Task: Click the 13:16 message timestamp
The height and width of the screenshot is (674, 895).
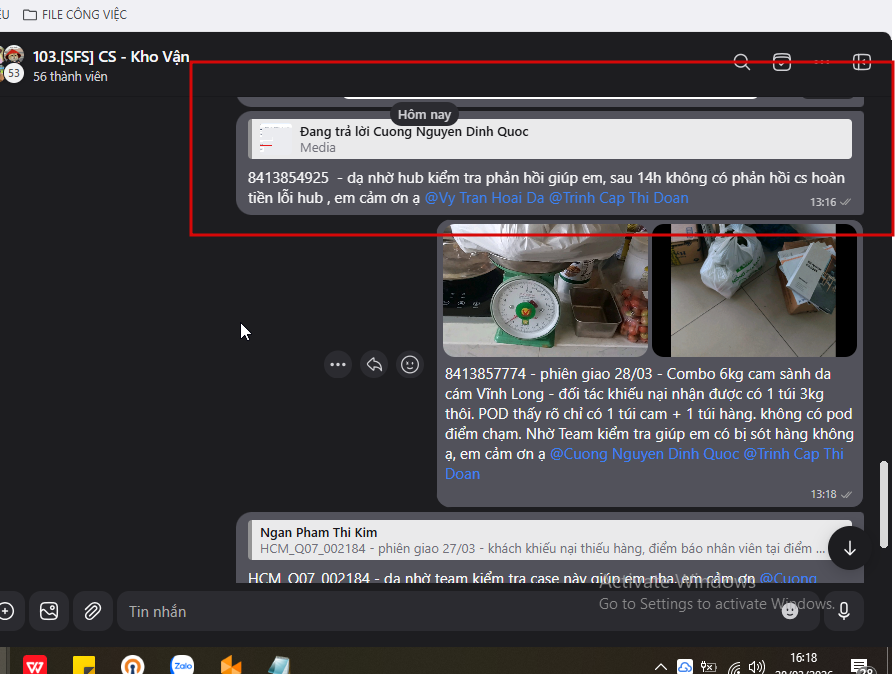Action: [x=823, y=202]
